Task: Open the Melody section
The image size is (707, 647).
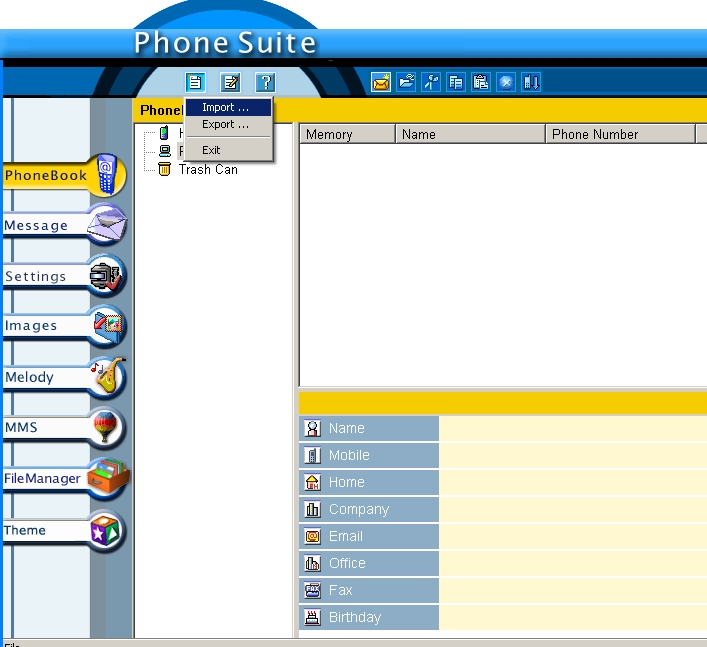Action: click(63, 377)
